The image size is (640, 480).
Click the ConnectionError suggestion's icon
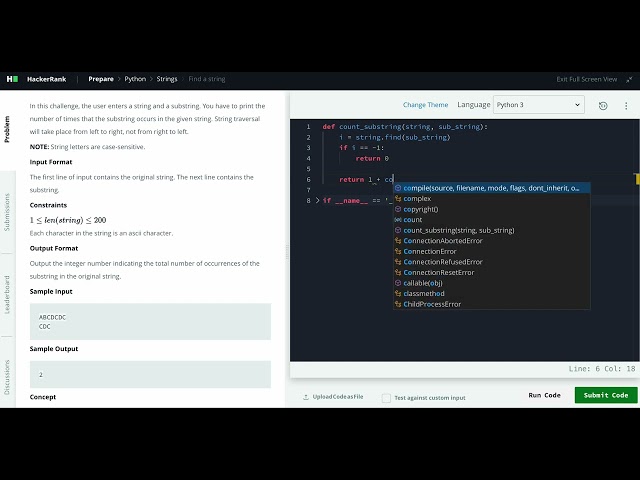(398, 251)
